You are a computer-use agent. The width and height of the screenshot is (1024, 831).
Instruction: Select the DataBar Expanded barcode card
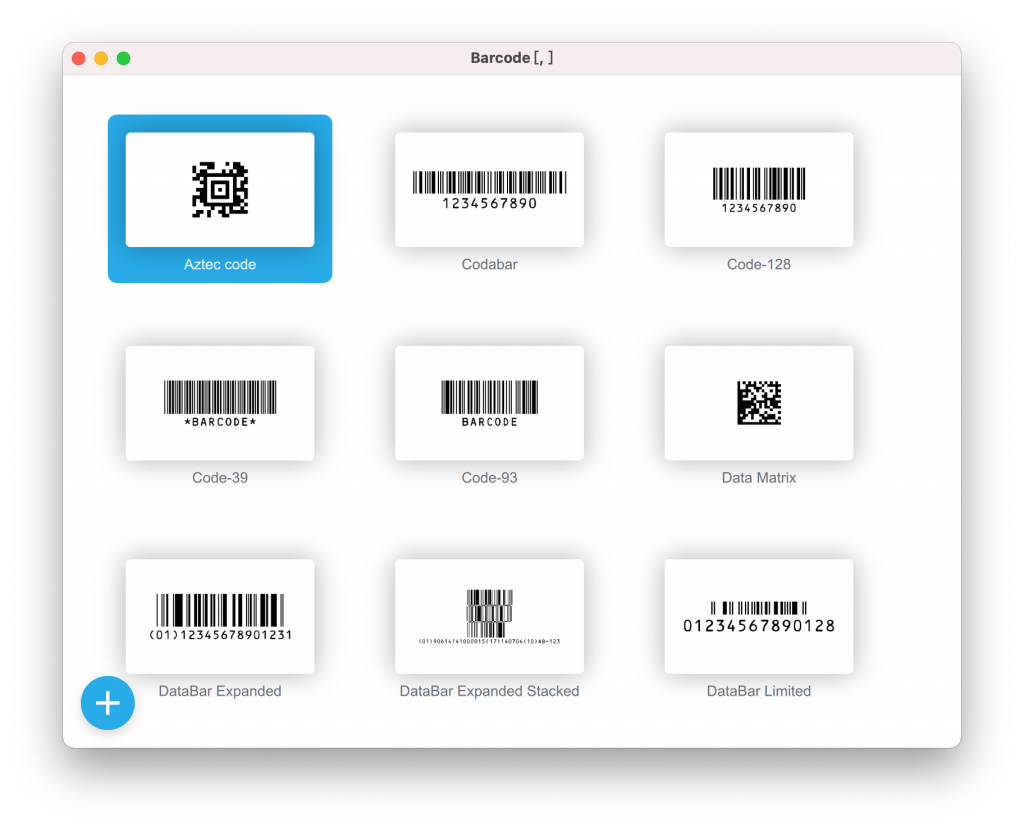219,616
